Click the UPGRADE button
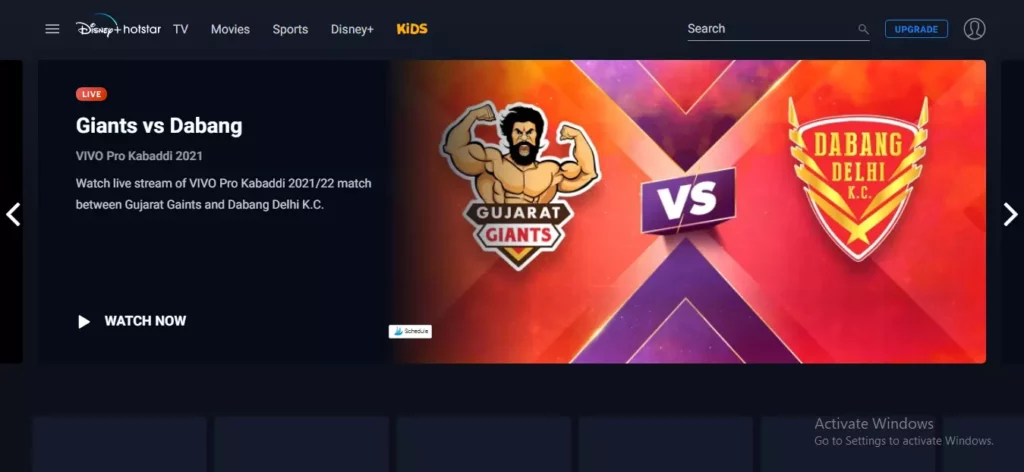 pos(916,29)
